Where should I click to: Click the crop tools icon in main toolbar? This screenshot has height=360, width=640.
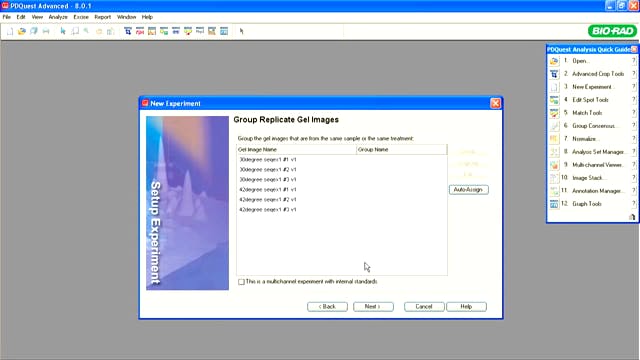pyautogui.click(x=128, y=31)
